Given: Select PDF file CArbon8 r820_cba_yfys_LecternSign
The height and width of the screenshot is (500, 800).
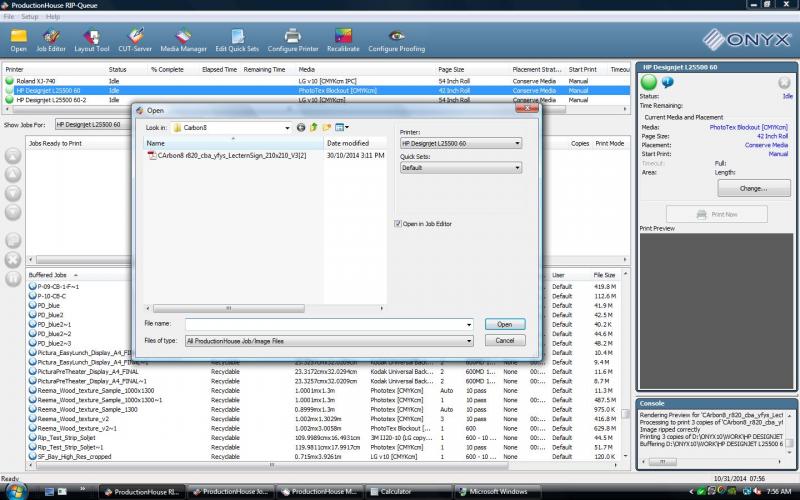Looking at the screenshot, I should [227, 155].
